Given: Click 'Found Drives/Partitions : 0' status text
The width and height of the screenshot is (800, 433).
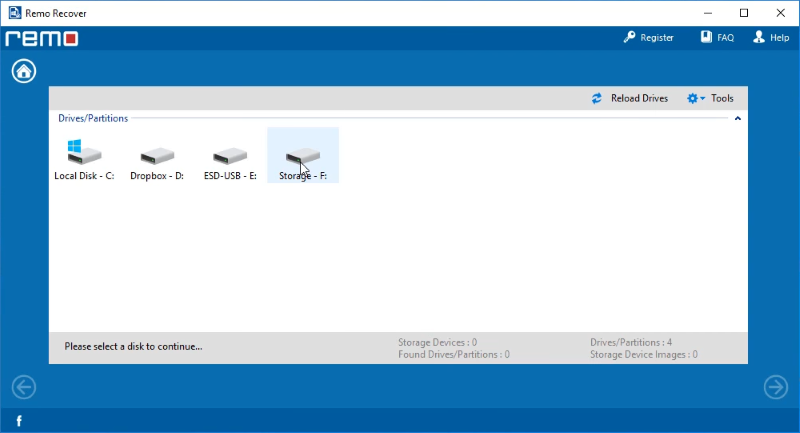Looking at the screenshot, I should pyautogui.click(x=454, y=354).
